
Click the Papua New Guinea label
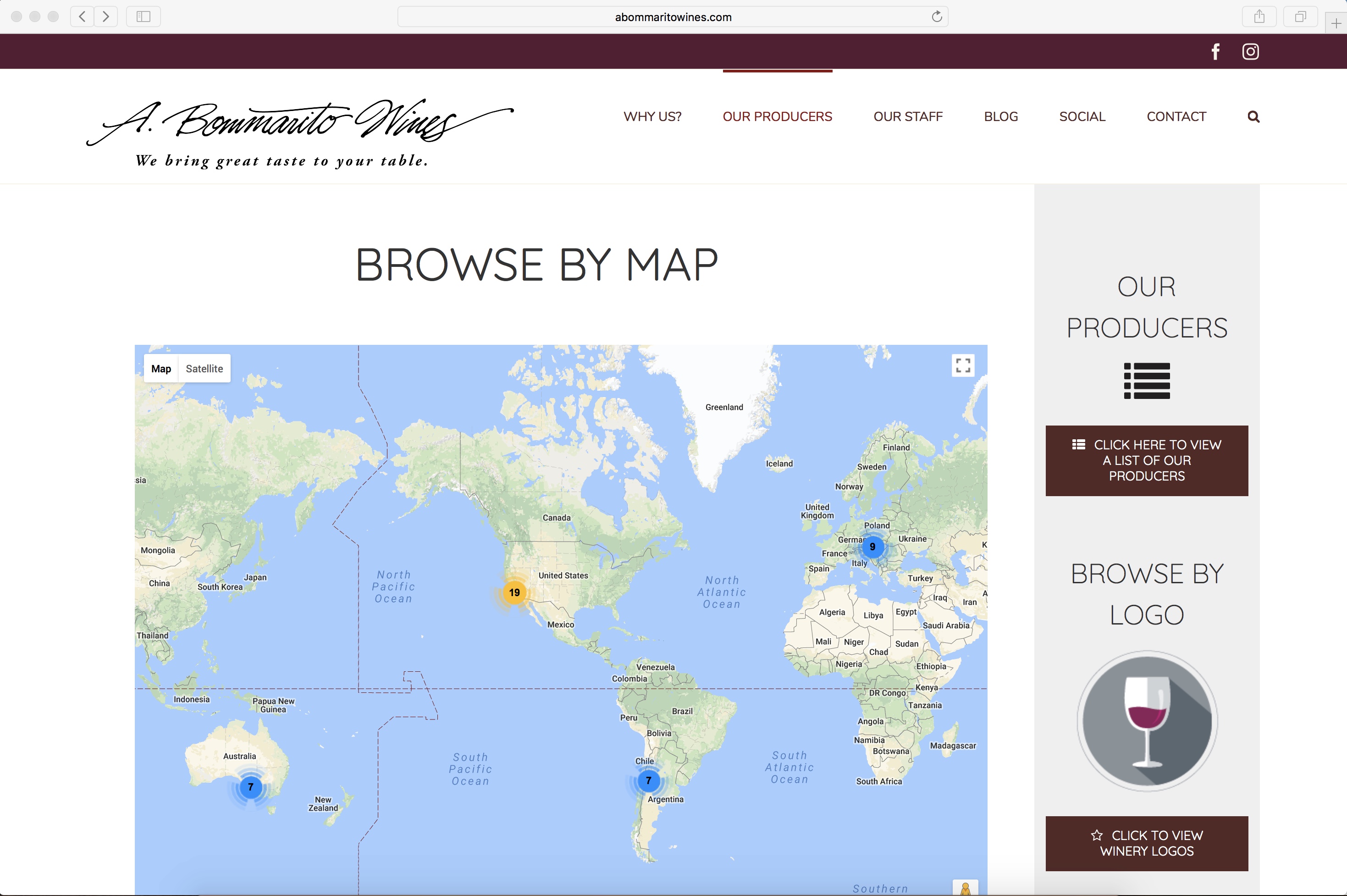coord(273,705)
